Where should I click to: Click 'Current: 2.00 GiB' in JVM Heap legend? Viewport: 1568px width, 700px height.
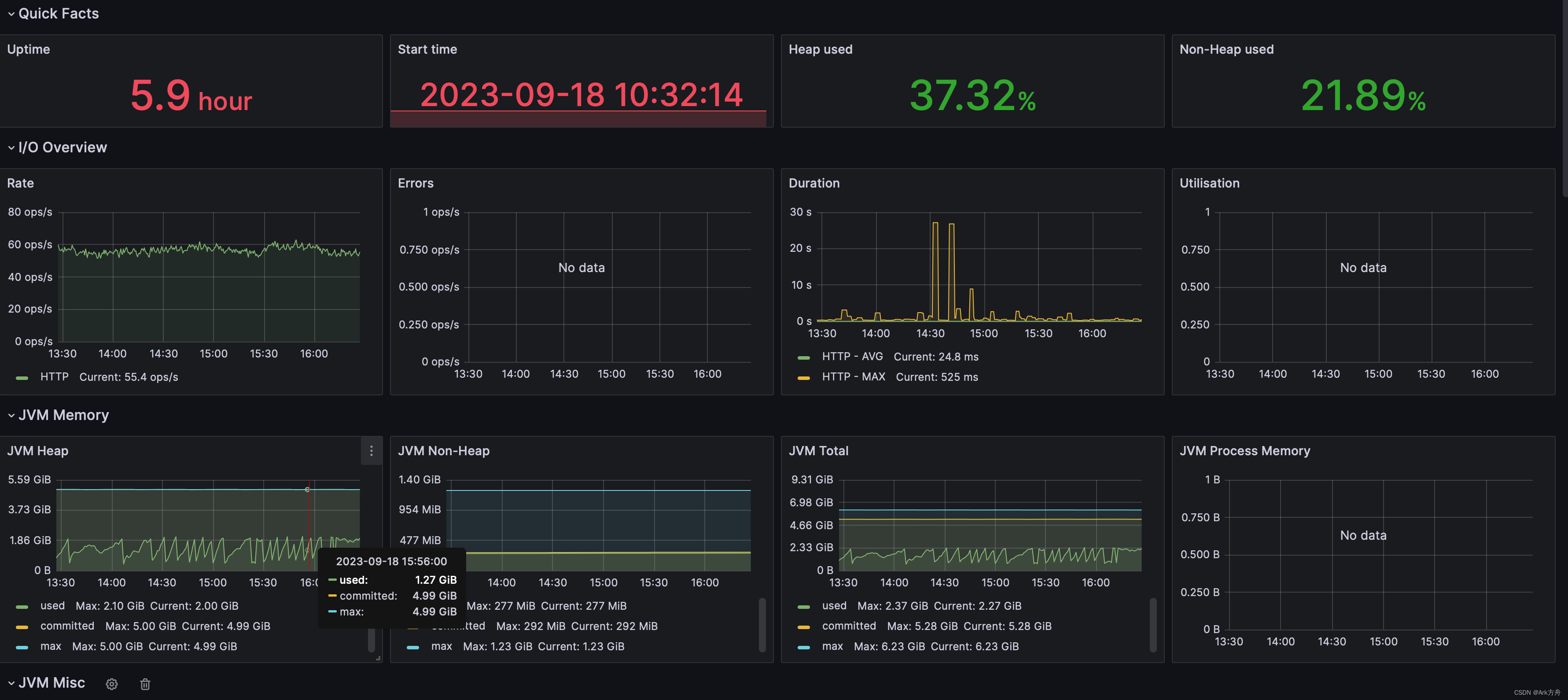click(x=194, y=606)
